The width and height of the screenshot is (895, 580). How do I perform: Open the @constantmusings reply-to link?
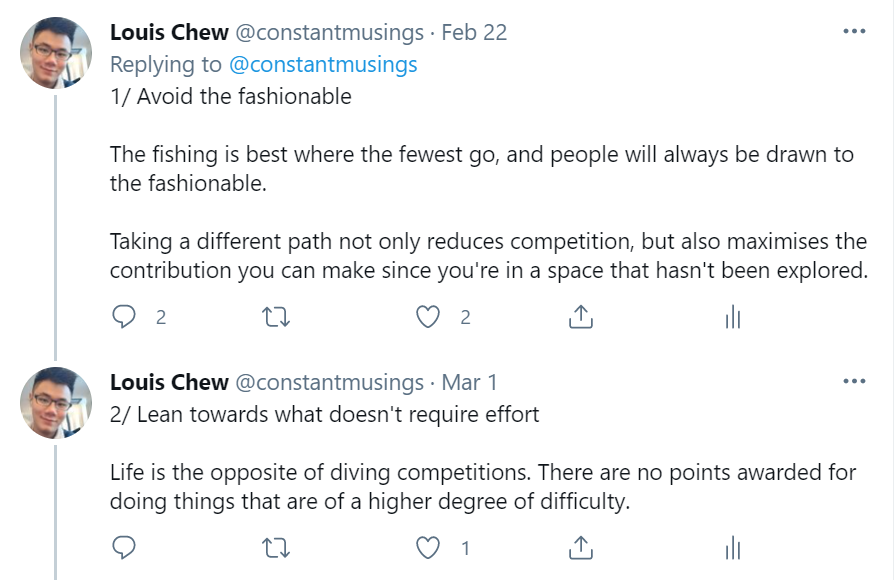point(323,65)
